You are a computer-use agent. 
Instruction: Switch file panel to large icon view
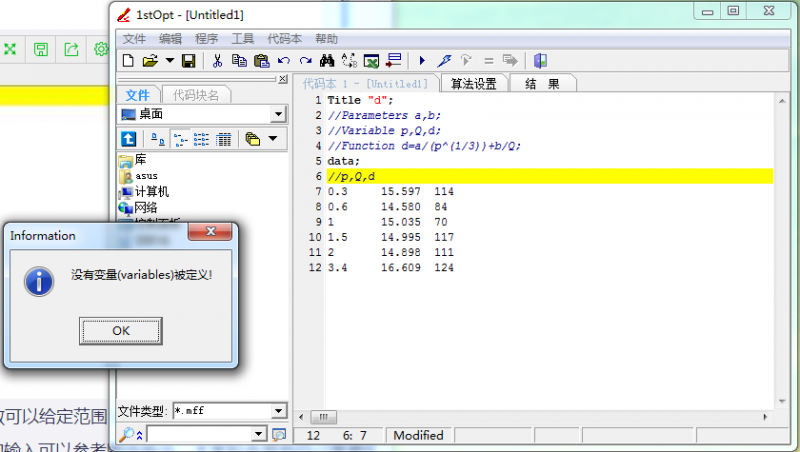tap(158, 139)
